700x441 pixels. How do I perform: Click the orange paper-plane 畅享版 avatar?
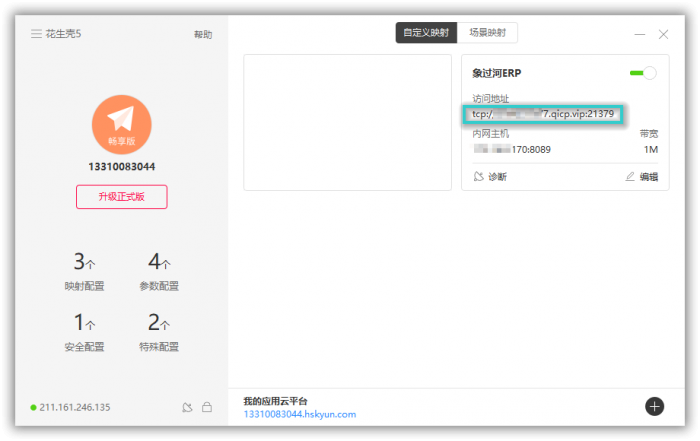click(121, 125)
